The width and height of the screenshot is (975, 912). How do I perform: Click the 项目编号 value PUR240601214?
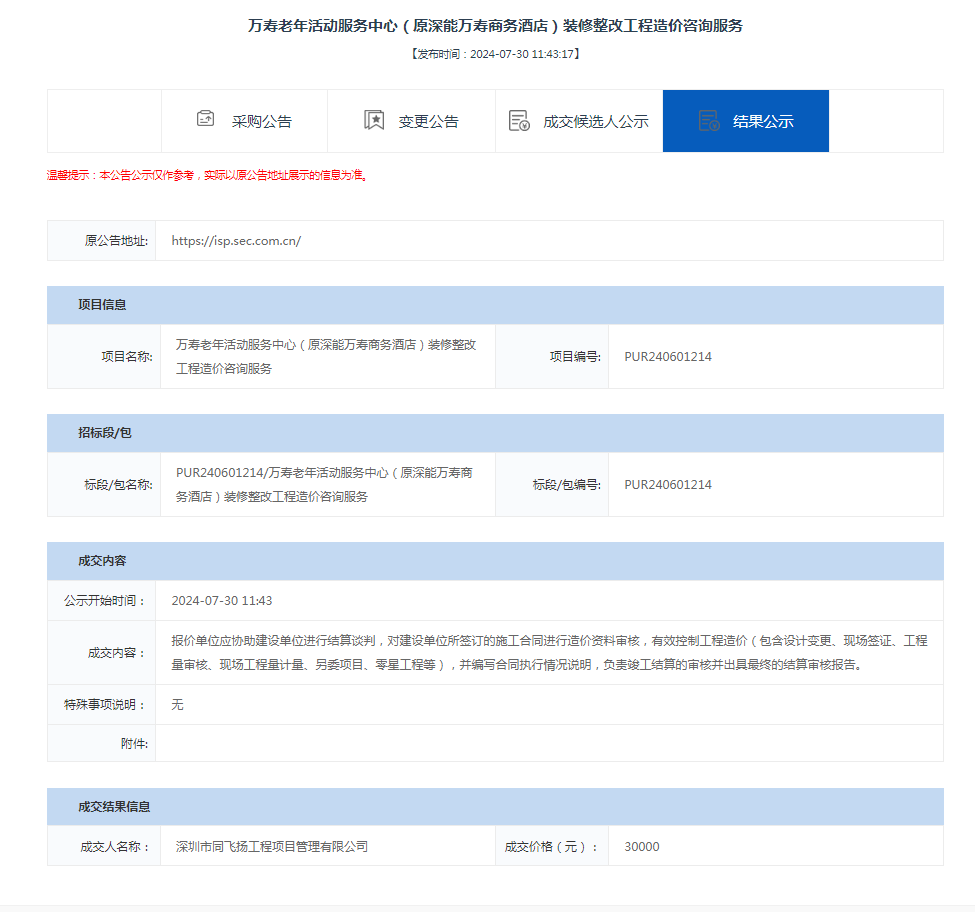[668, 357]
